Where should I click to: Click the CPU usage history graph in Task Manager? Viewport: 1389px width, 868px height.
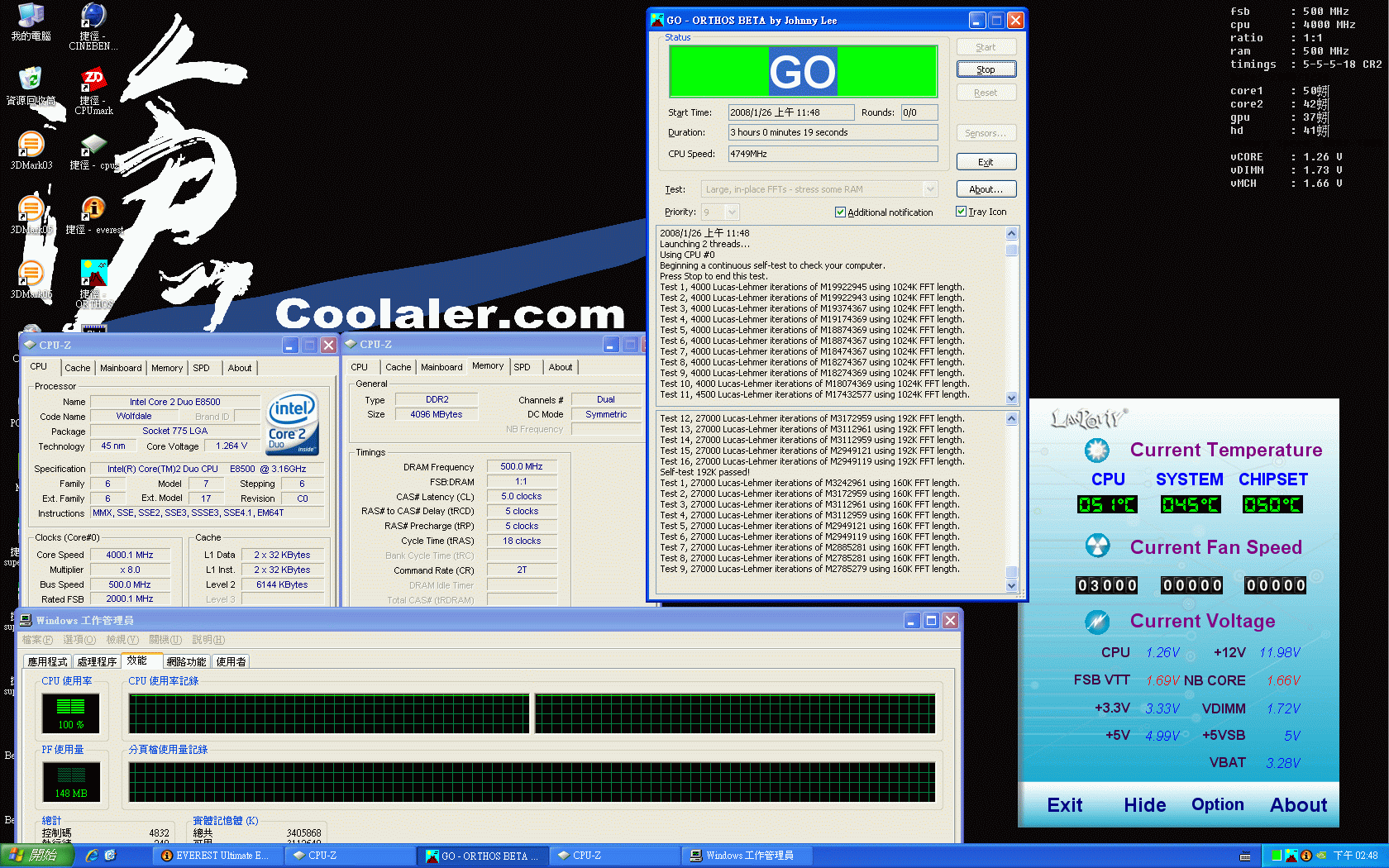coord(532,713)
